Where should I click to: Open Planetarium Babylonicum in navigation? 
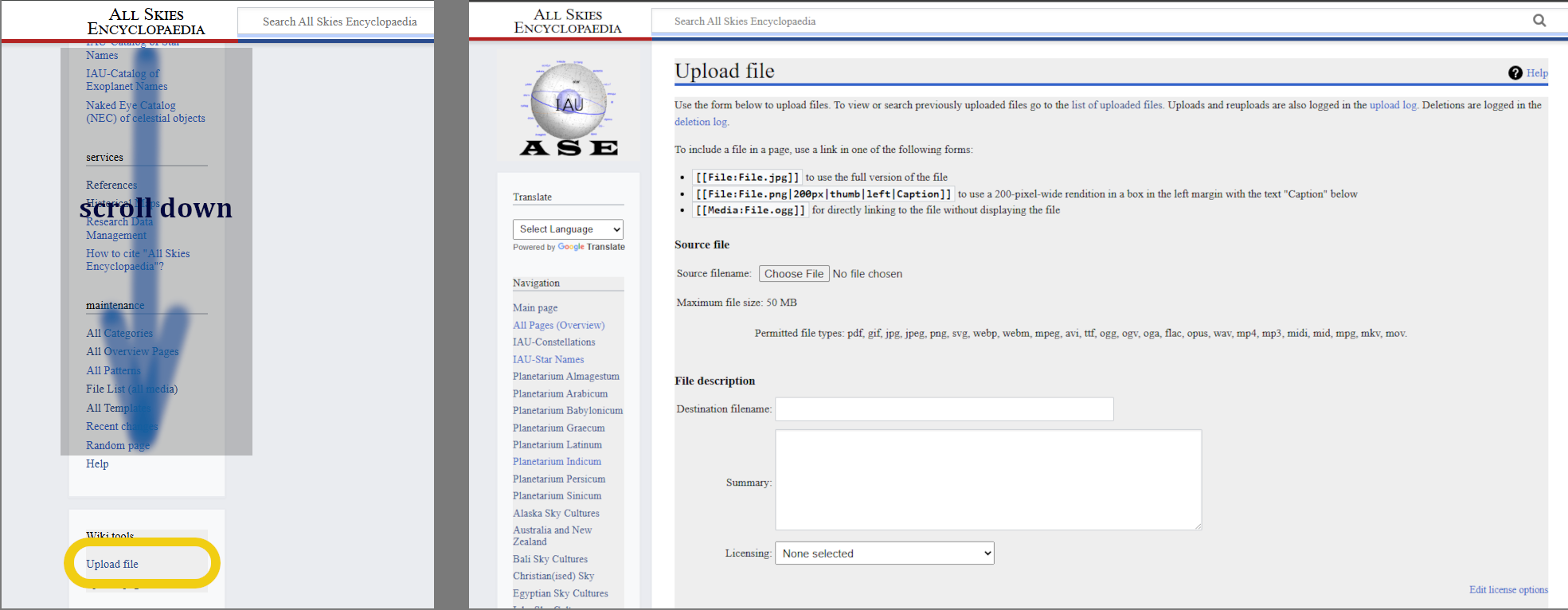click(567, 411)
